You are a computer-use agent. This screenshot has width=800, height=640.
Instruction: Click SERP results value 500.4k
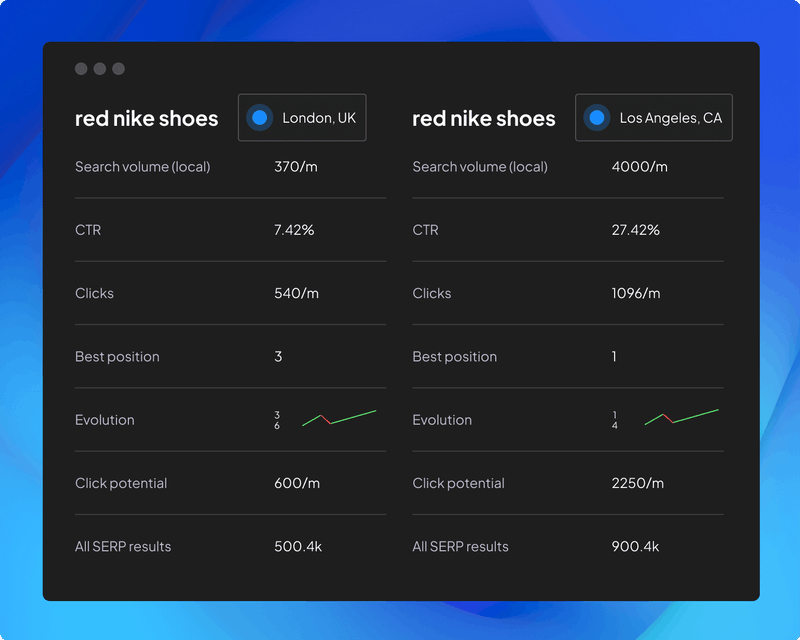click(x=298, y=547)
